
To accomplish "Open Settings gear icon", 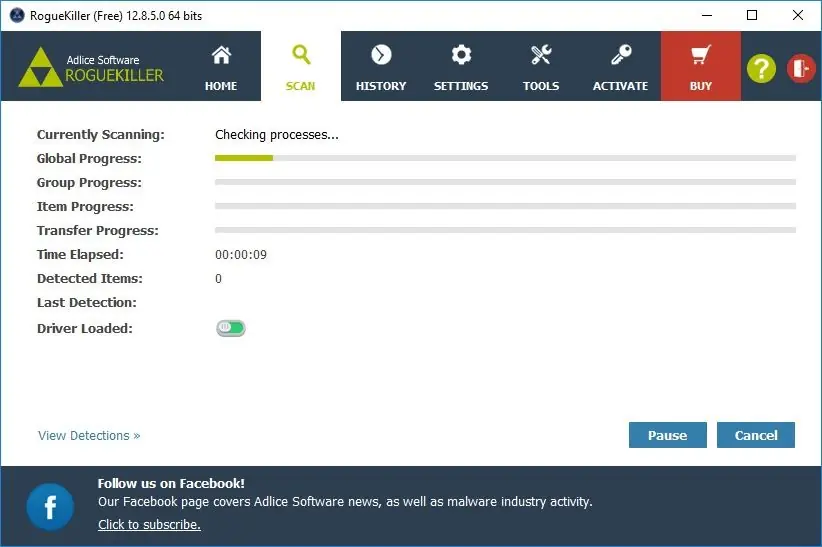I will click(461, 55).
